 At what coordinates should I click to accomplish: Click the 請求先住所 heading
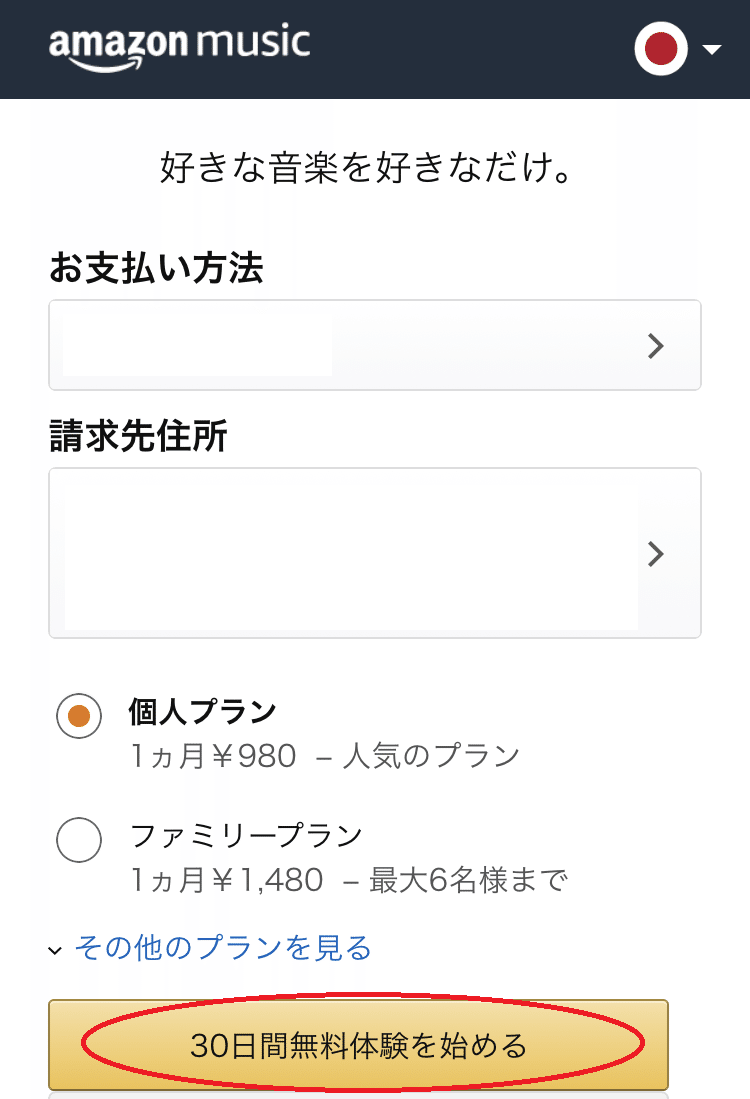pos(138,435)
